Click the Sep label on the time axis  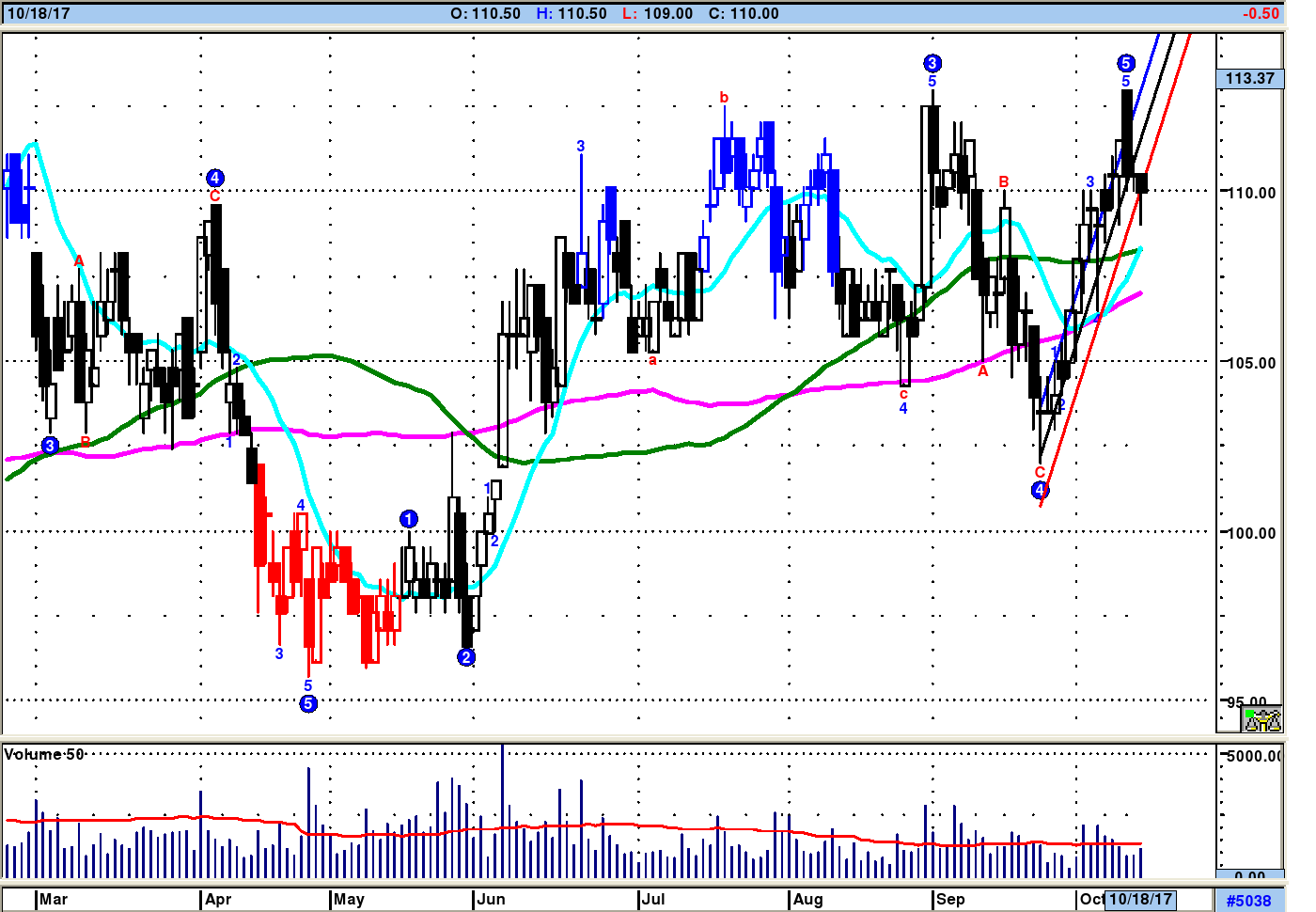(950, 899)
